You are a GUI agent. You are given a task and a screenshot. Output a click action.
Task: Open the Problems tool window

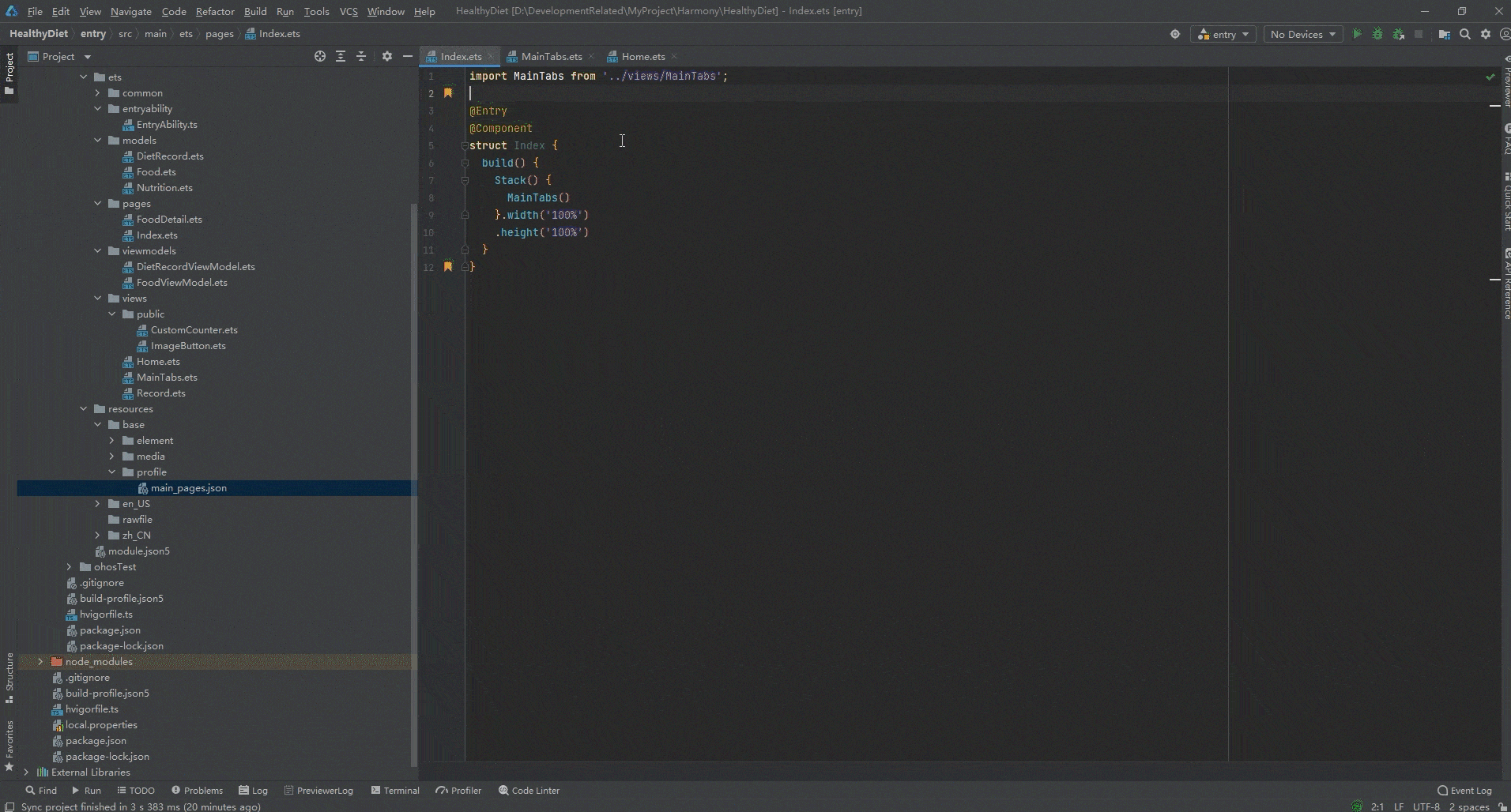tap(197, 790)
